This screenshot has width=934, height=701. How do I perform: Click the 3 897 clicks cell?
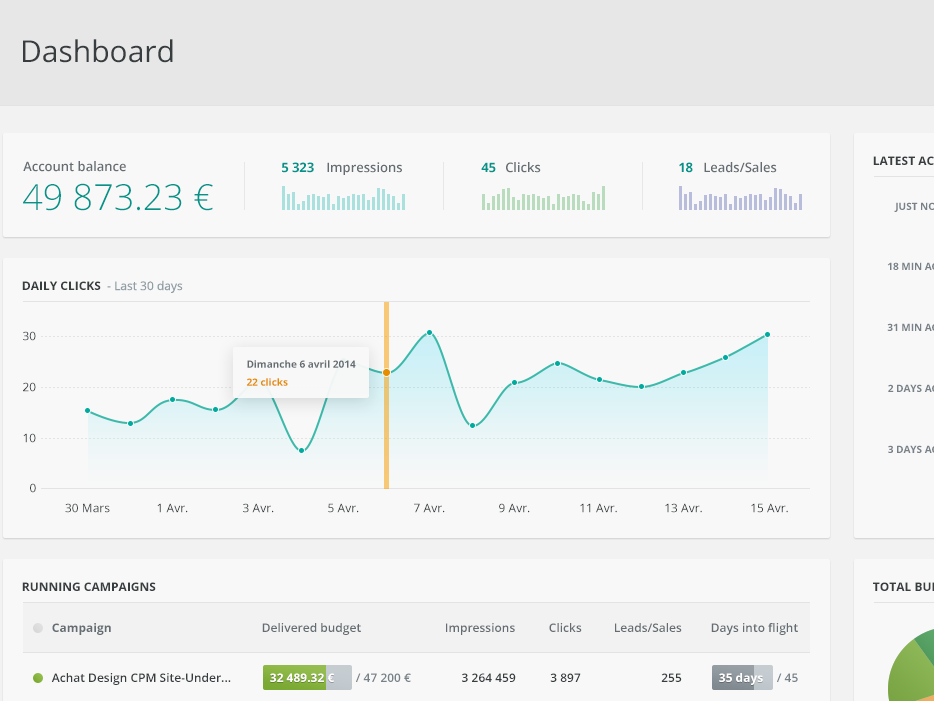(565, 678)
